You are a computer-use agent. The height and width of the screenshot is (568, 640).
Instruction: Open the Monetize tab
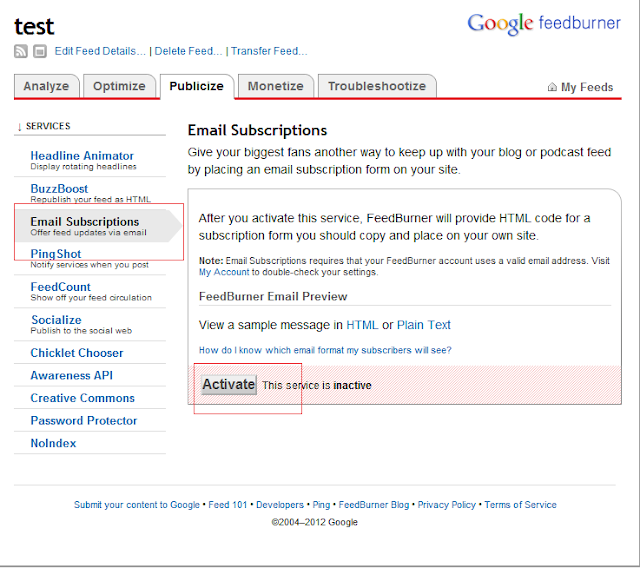coord(275,86)
